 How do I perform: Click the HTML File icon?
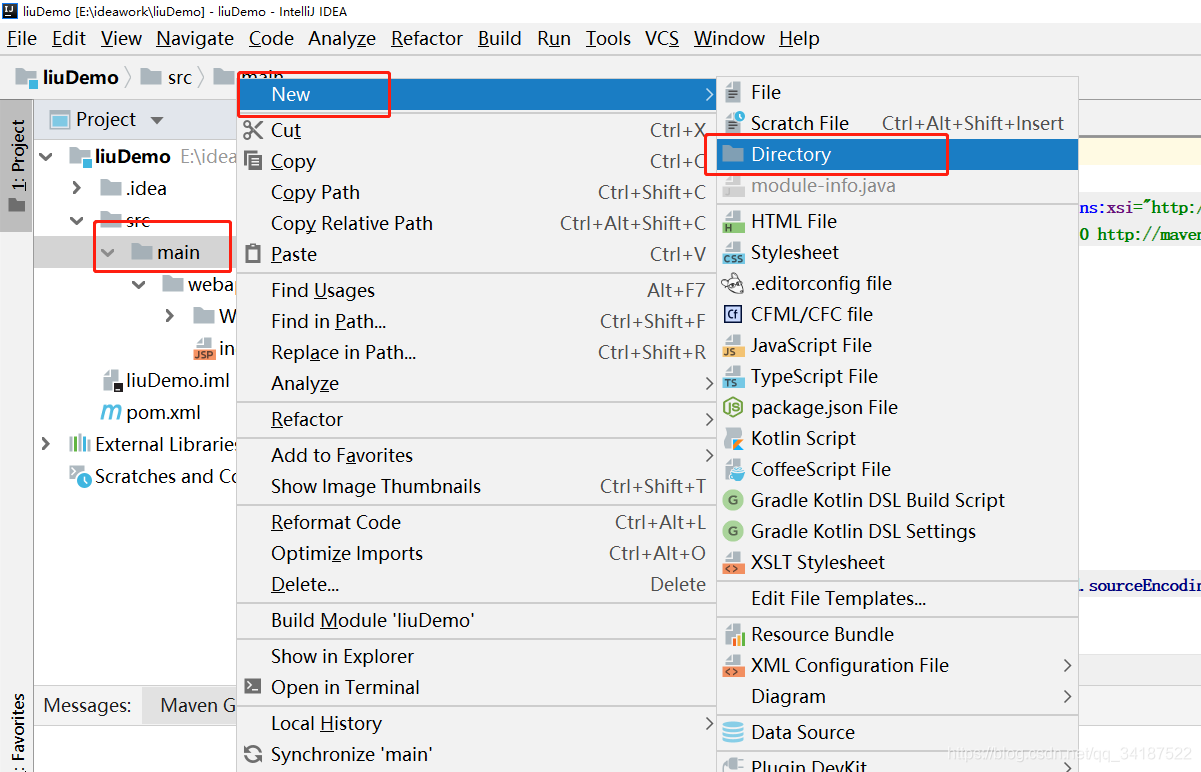(x=733, y=221)
